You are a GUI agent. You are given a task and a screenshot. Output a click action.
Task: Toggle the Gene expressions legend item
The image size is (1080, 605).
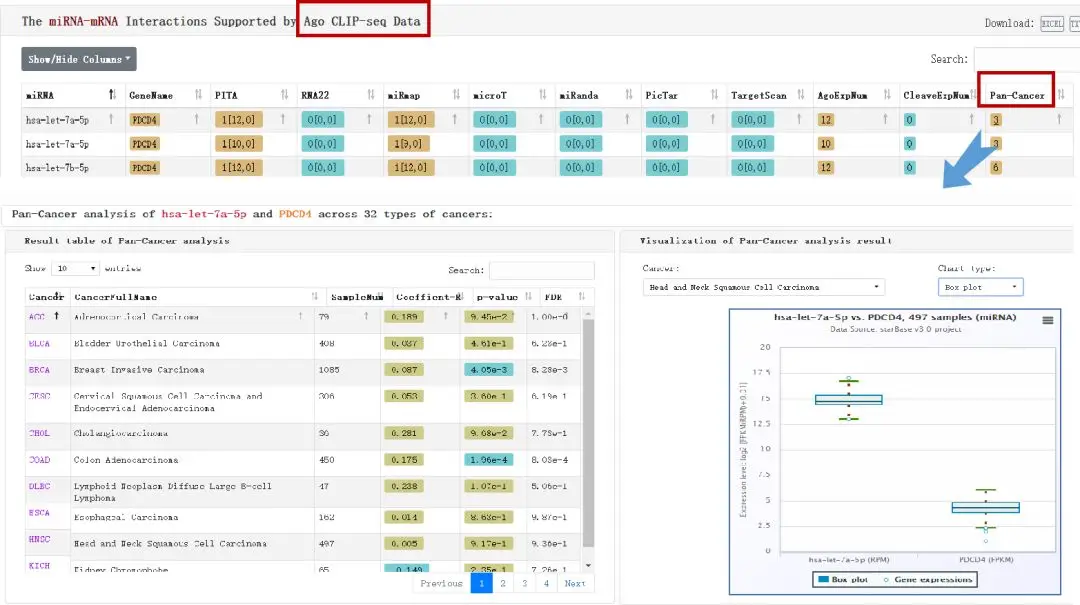928,579
